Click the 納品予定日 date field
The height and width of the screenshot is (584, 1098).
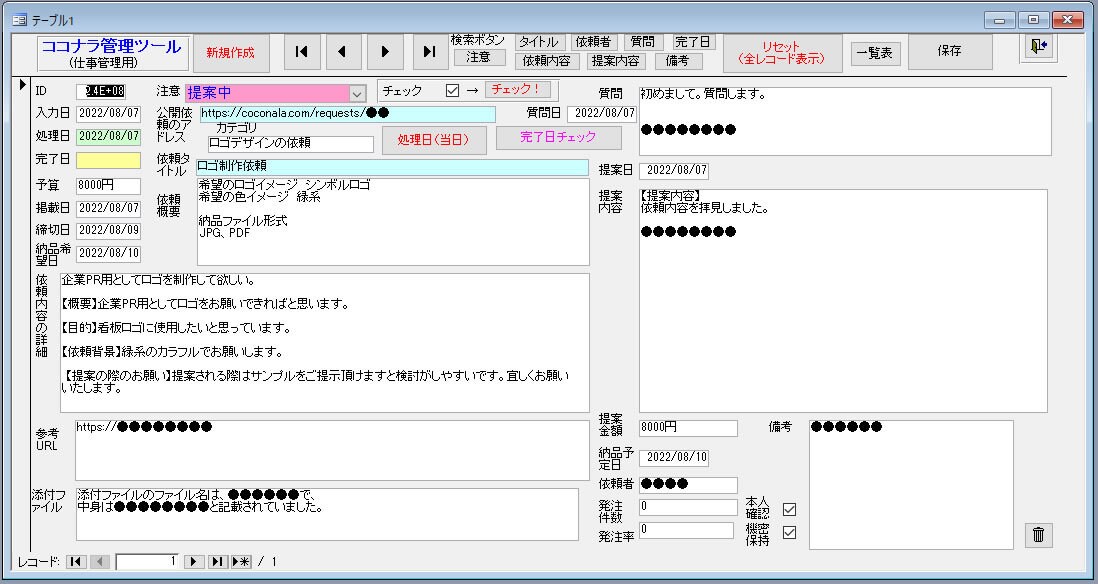[674, 458]
